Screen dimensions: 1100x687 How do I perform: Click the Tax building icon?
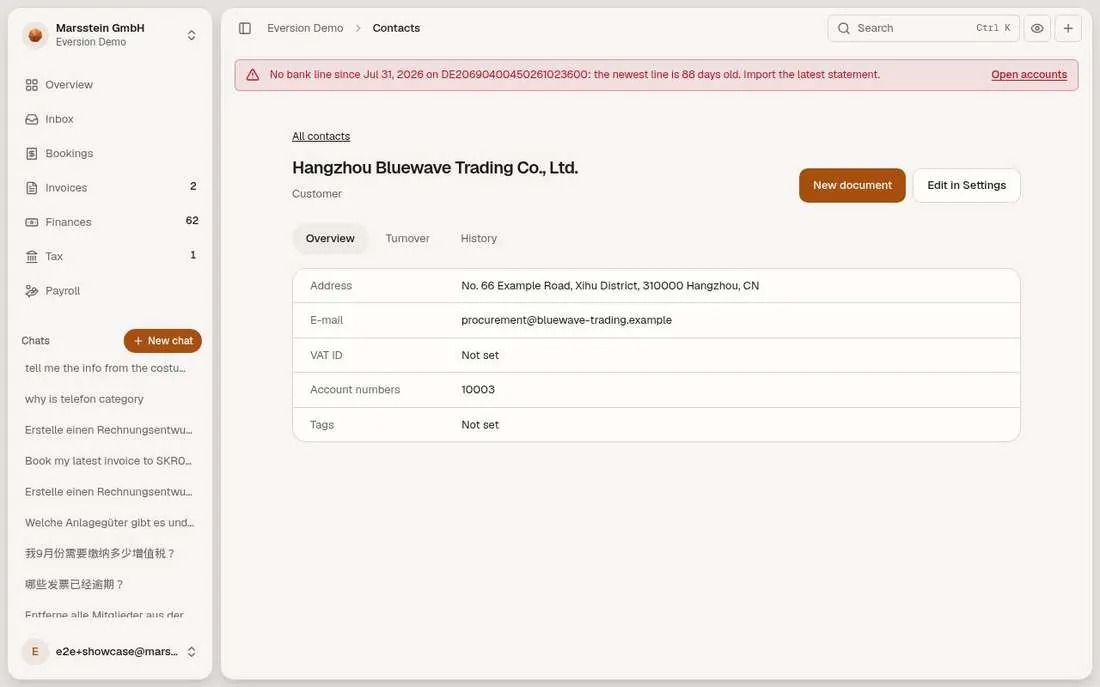point(32,257)
